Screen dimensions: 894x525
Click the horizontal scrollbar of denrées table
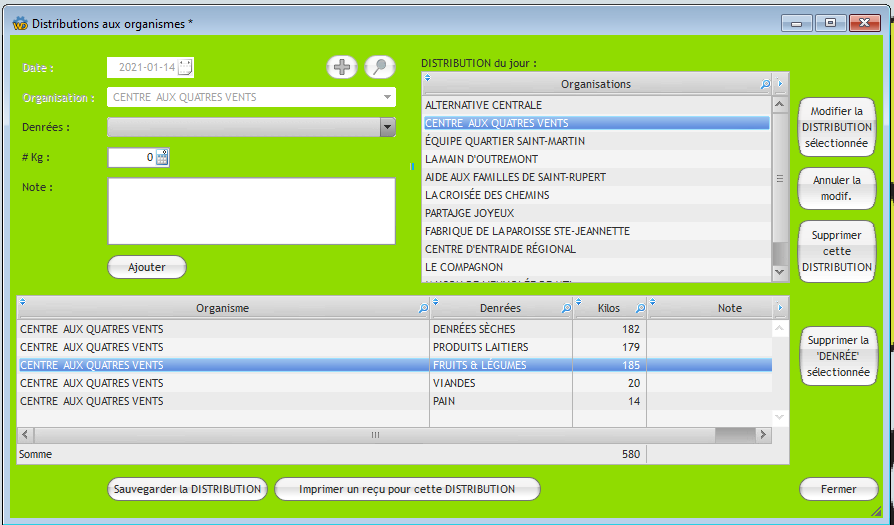[x=376, y=435]
